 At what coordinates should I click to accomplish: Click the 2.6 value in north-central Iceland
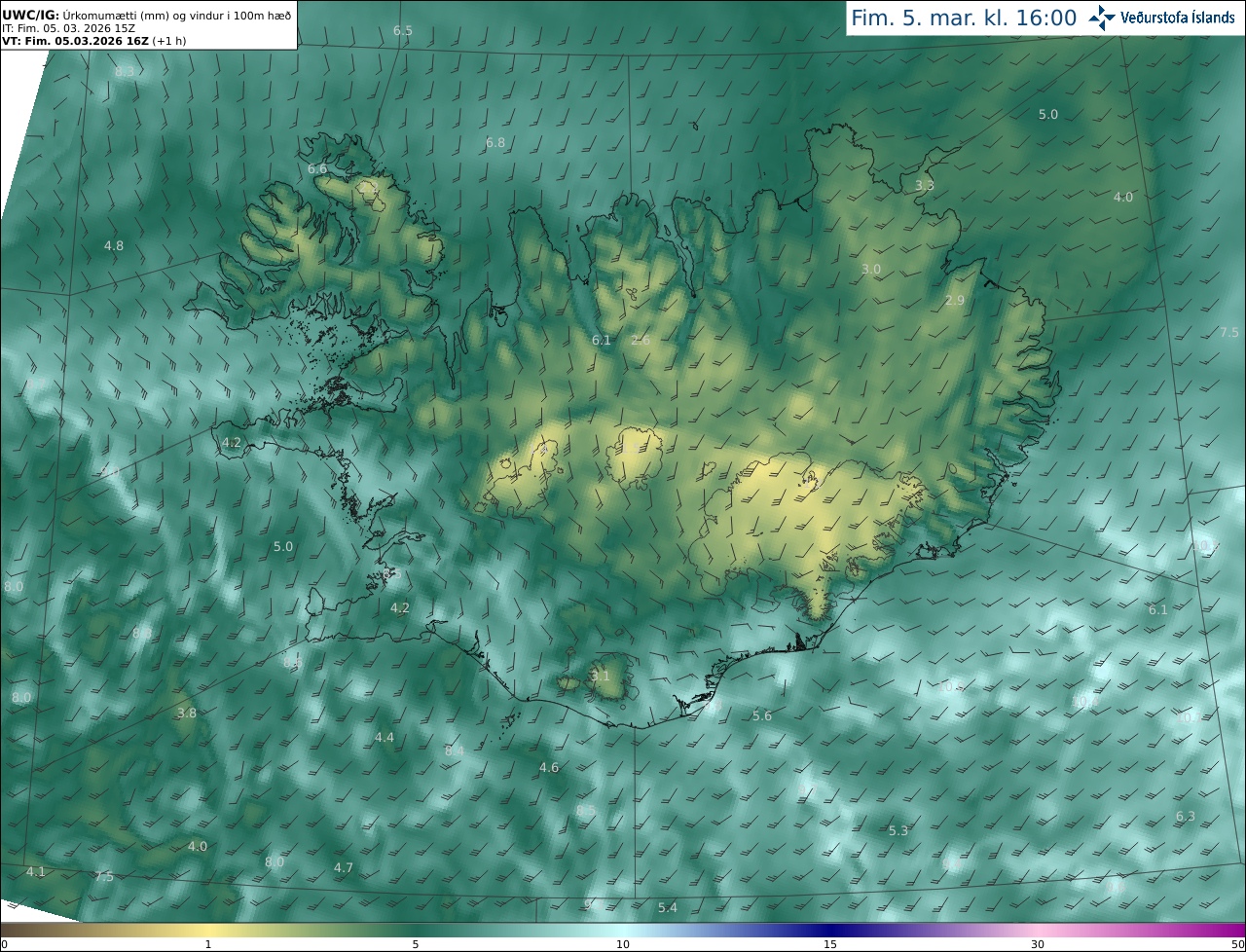click(641, 340)
